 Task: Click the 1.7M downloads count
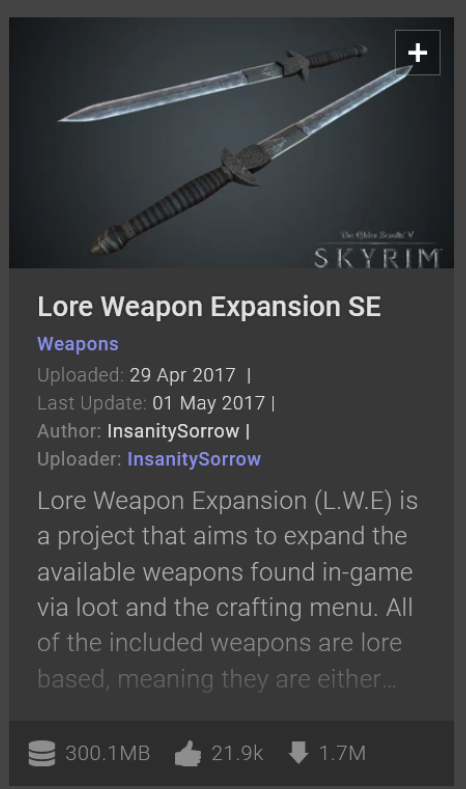pyautogui.click(x=342, y=753)
